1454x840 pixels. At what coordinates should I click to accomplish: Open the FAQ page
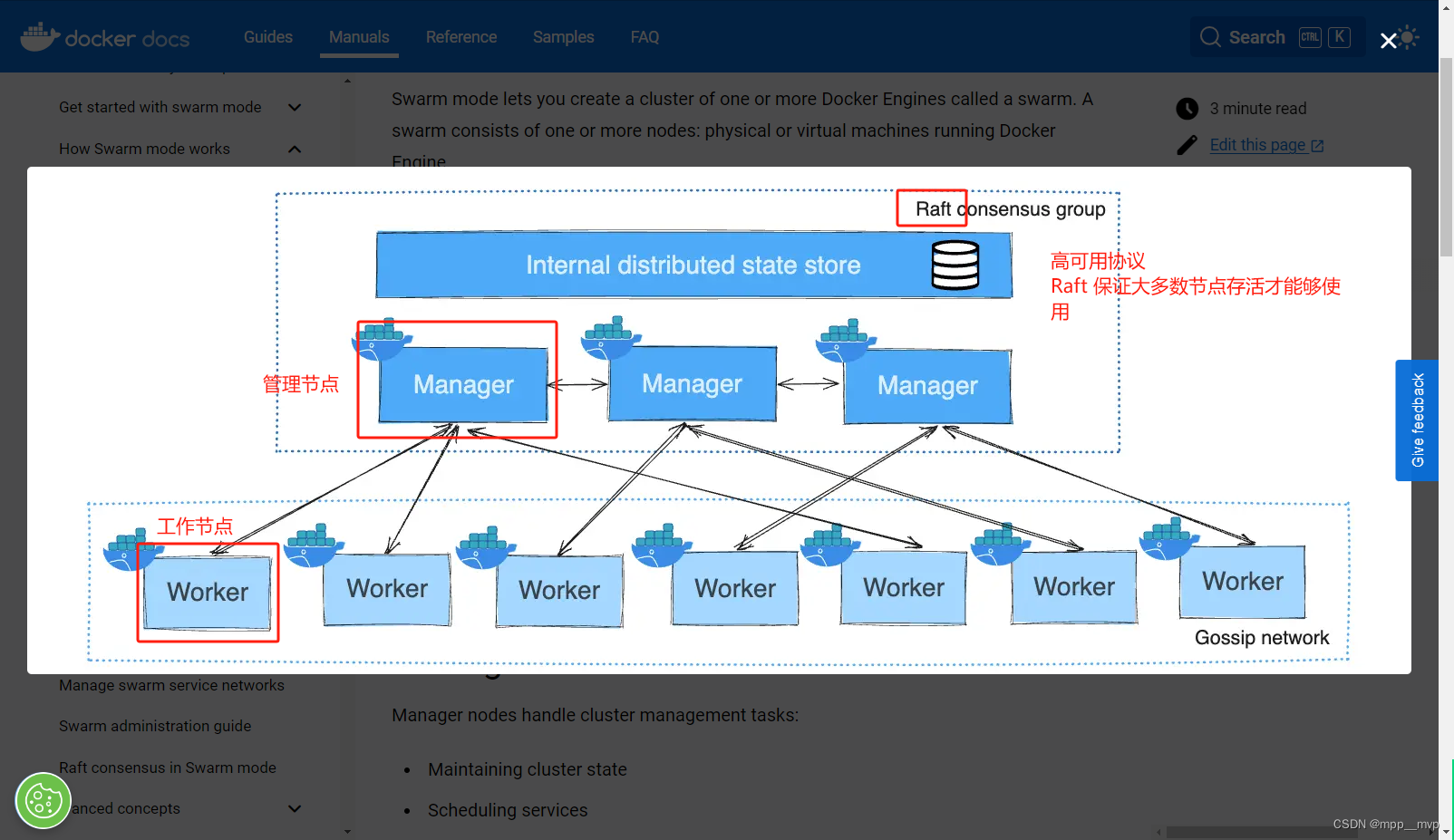click(x=645, y=37)
